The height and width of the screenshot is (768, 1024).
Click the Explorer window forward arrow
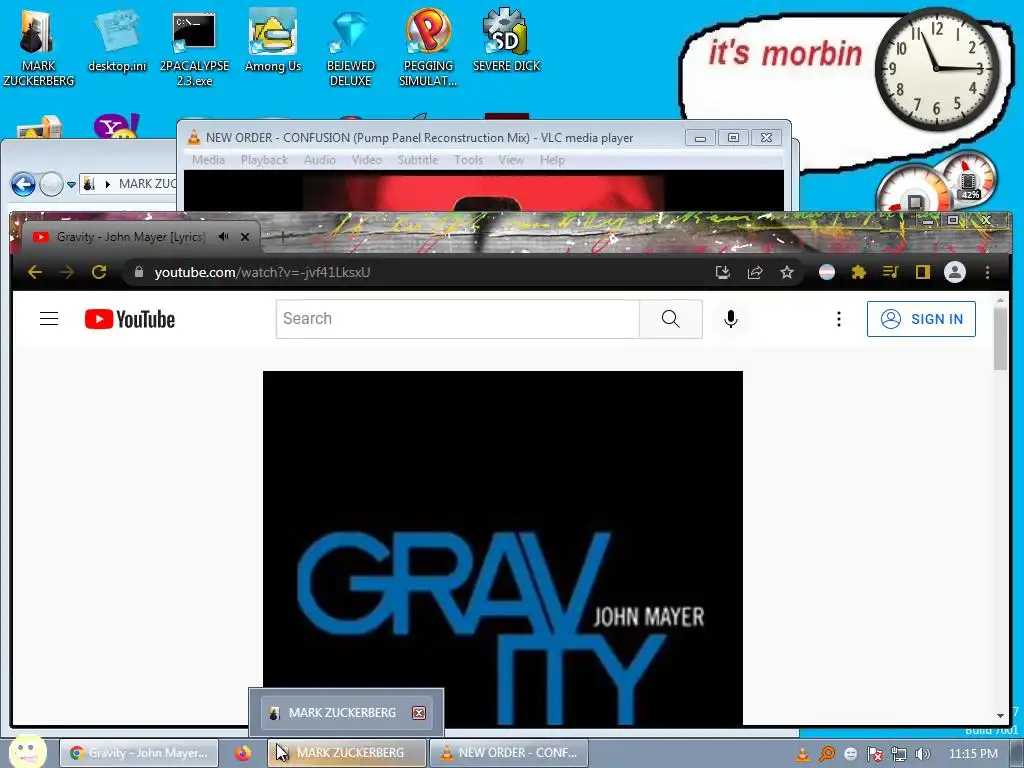[x=51, y=185]
